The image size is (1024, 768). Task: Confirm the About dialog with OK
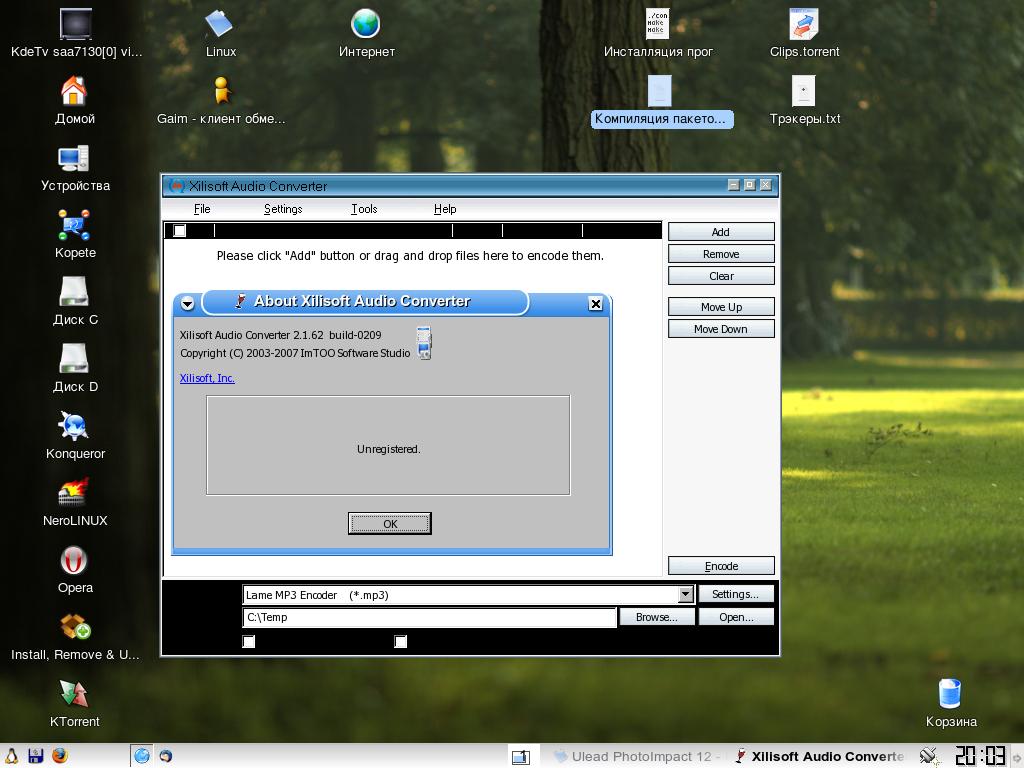pos(390,524)
